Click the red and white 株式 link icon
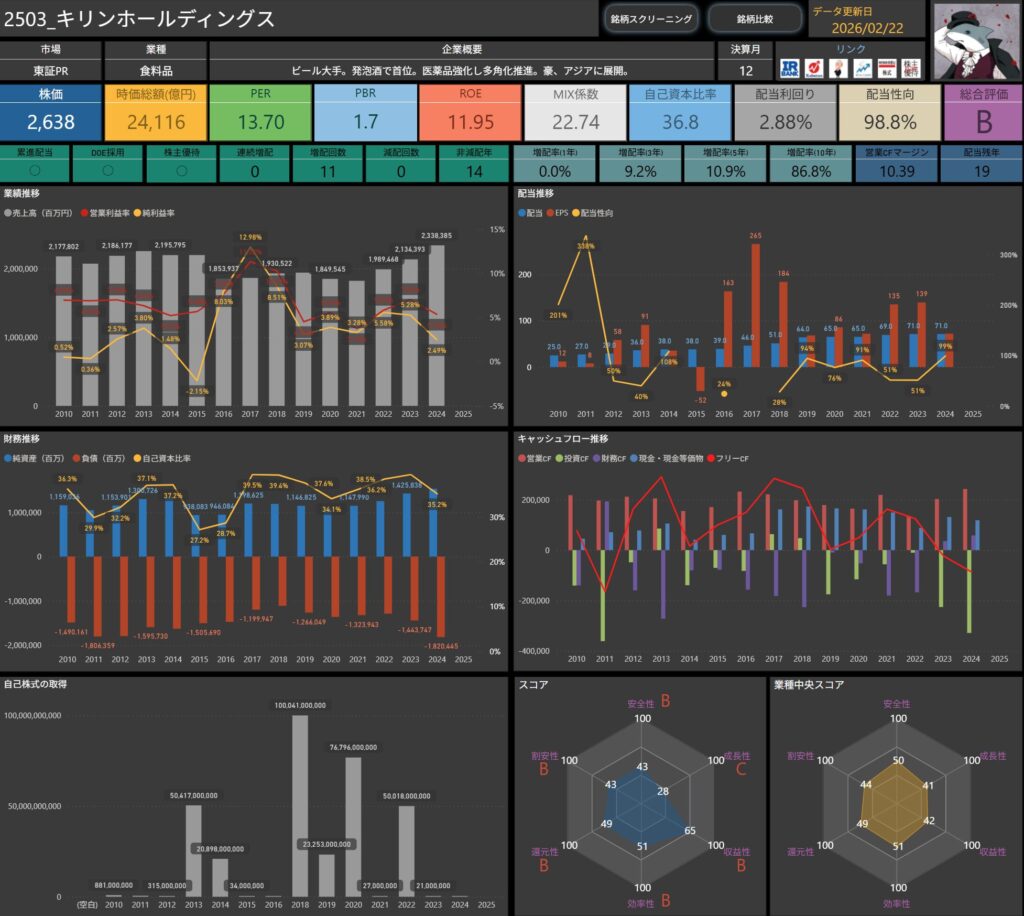This screenshot has width=1024, height=916. [x=886, y=68]
